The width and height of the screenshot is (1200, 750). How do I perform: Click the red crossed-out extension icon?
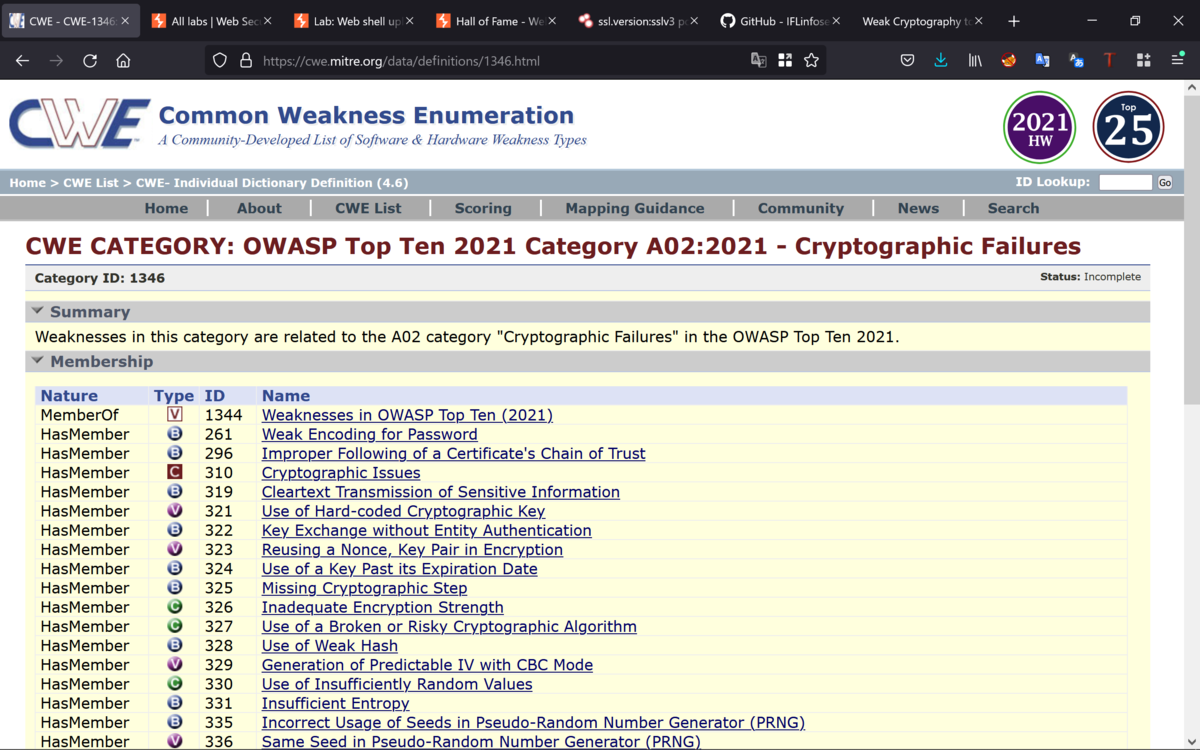point(1009,61)
